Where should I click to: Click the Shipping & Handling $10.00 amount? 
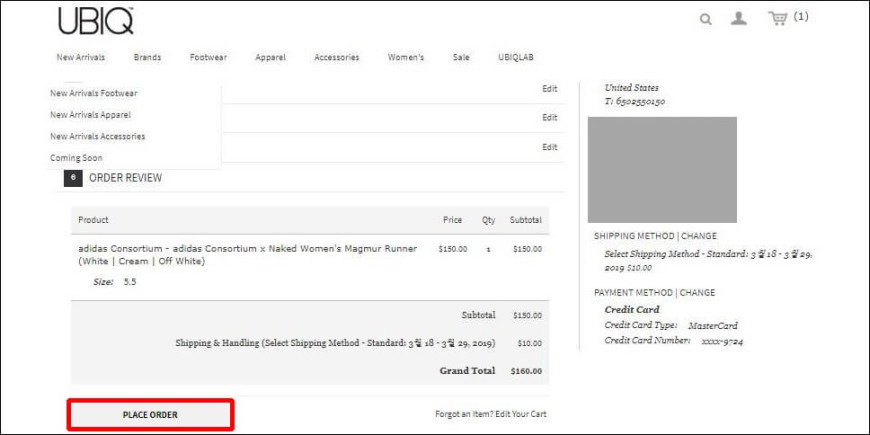coord(529,343)
